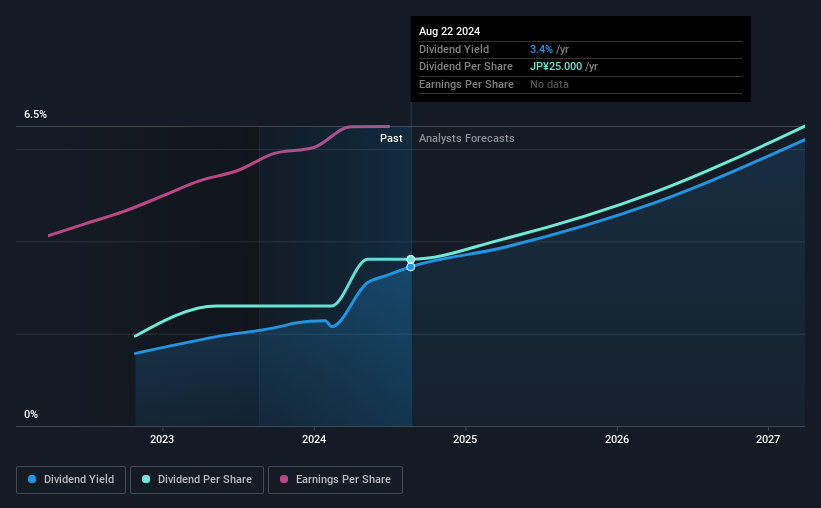Toggle the Dividend Per Share legend button
Image resolution: width=821 pixels, height=508 pixels.
pyautogui.click(x=197, y=480)
